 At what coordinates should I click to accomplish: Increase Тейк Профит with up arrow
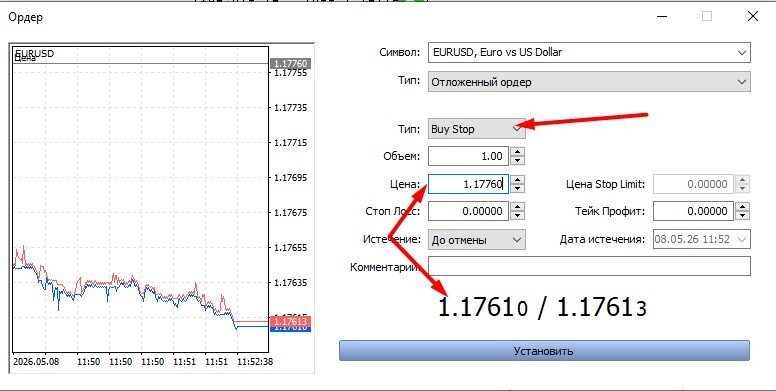[742, 207]
